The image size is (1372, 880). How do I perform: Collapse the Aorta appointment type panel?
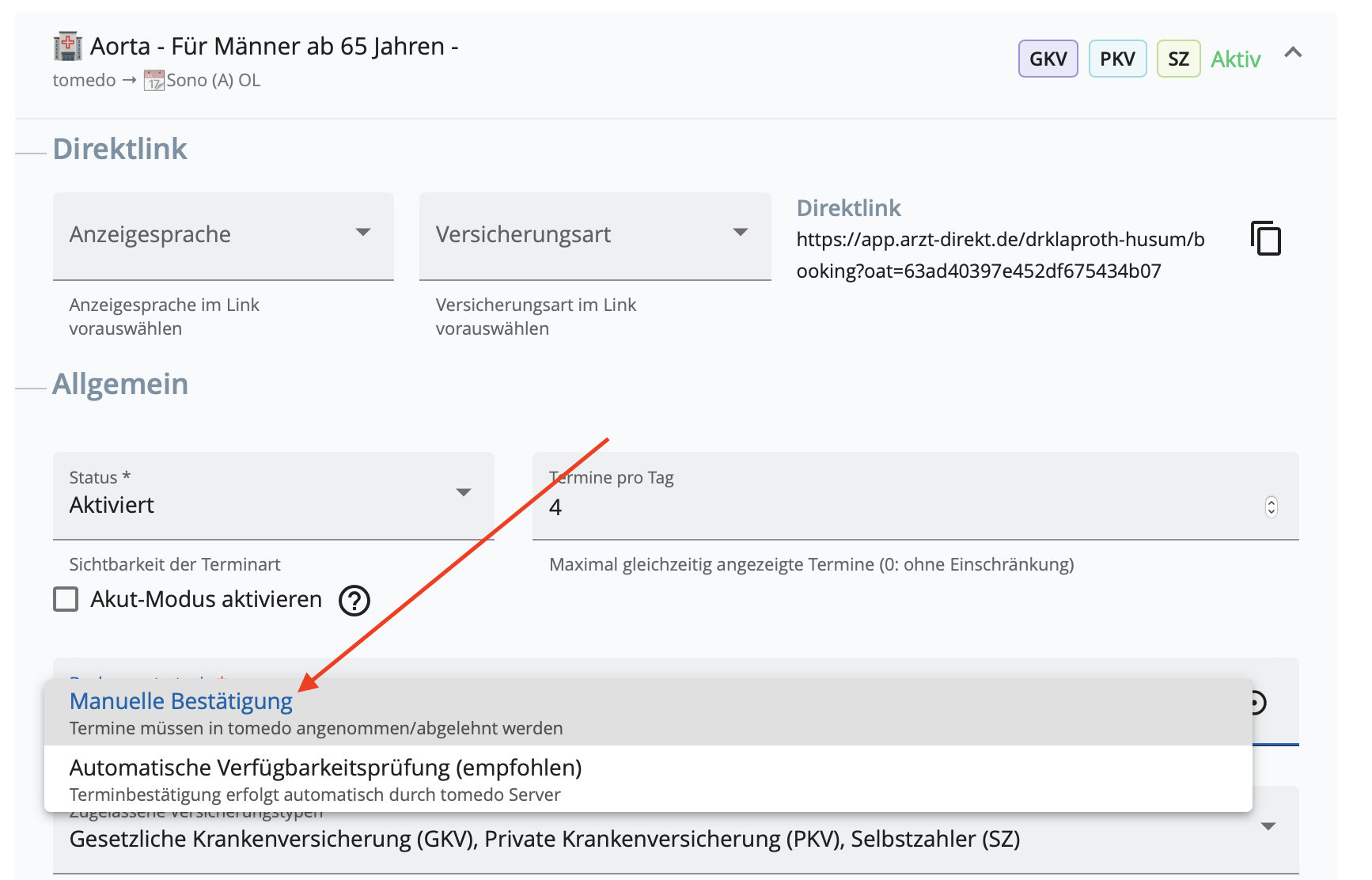(x=1293, y=53)
